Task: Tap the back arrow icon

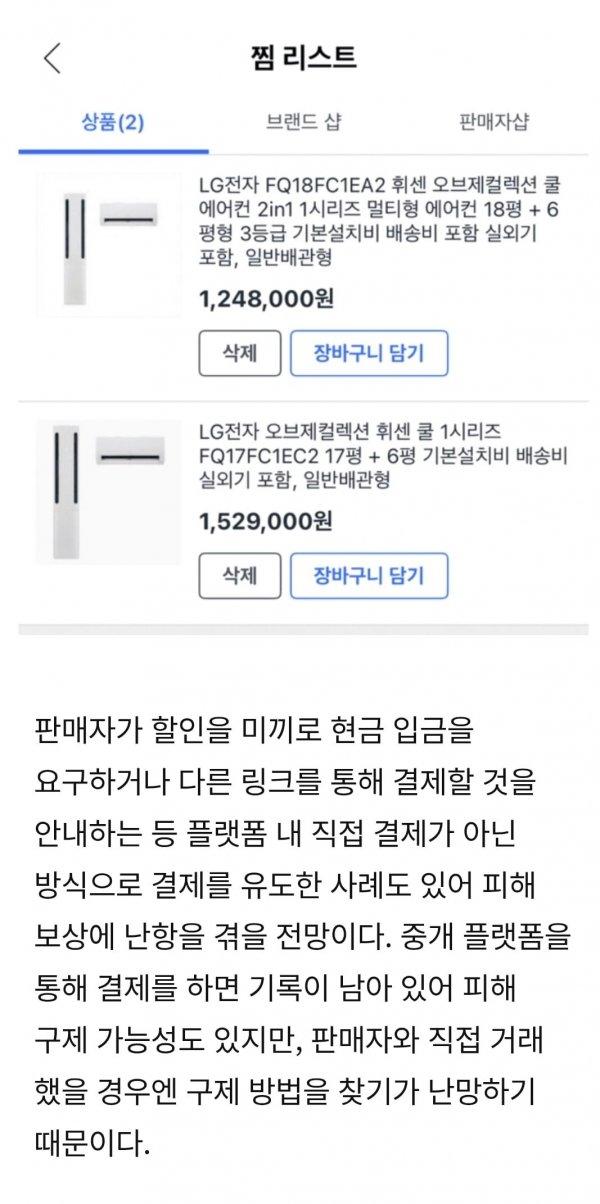Action: (52, 58)
